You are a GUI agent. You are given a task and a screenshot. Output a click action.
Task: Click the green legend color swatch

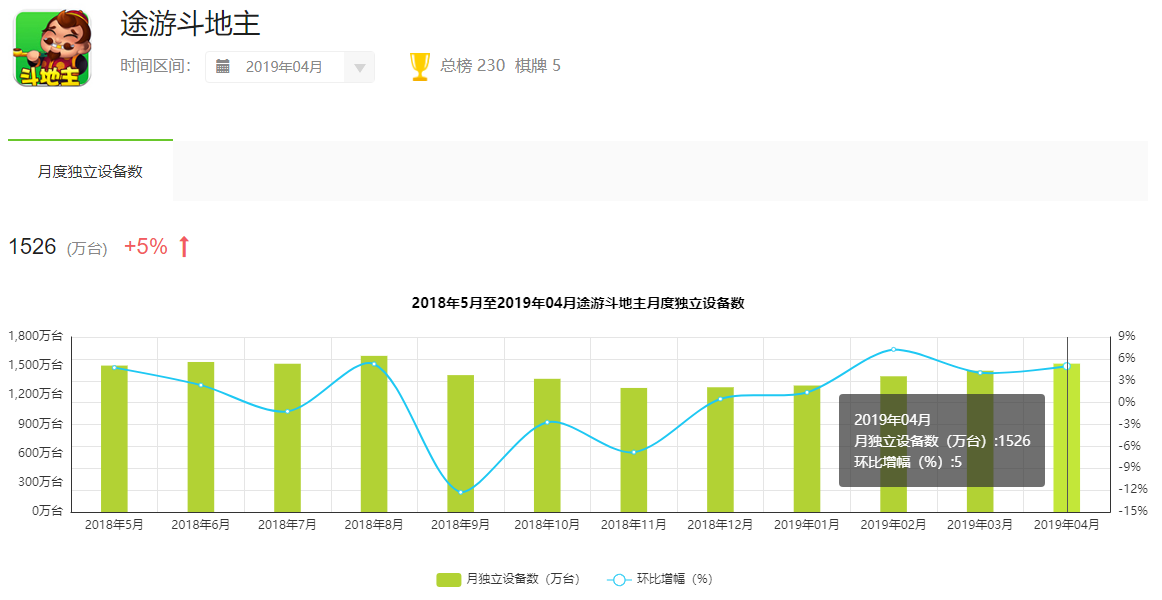[x=448, y=579]
